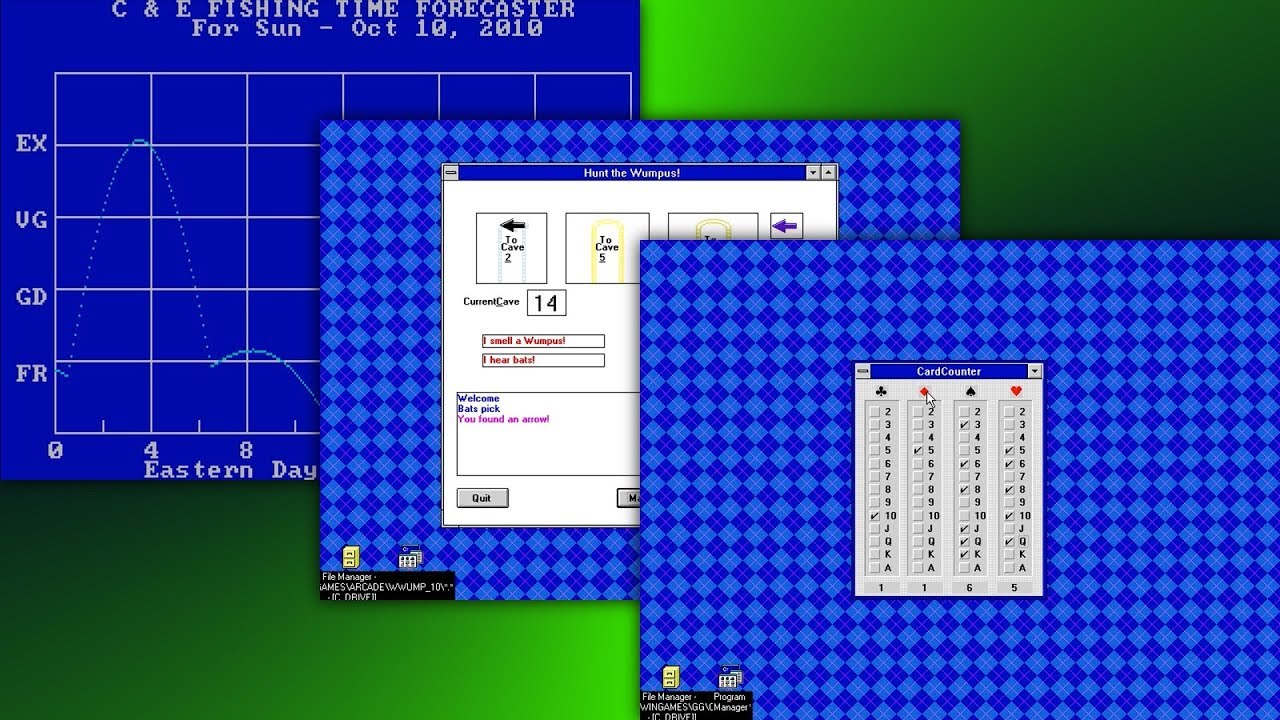The width and height of the screenshot is (1280, 720).
Task: Click the CardCounter title bar
Action: (x=949, y=371)
